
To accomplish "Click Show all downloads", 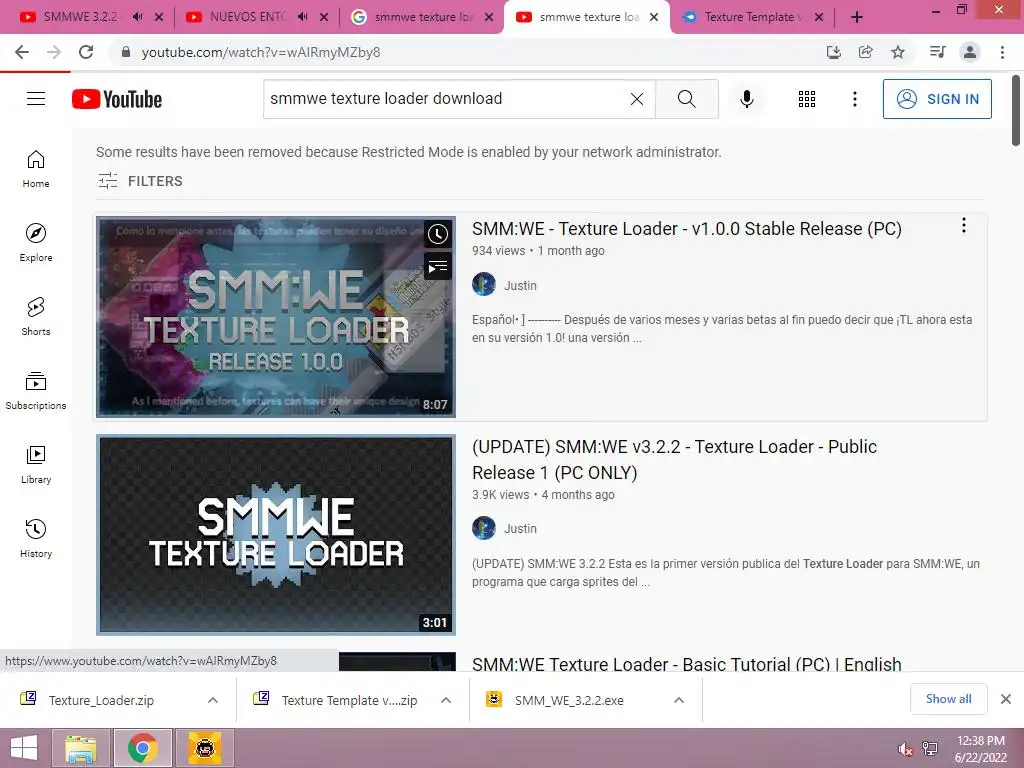I will pyautogui.click(x=948, y=699).
